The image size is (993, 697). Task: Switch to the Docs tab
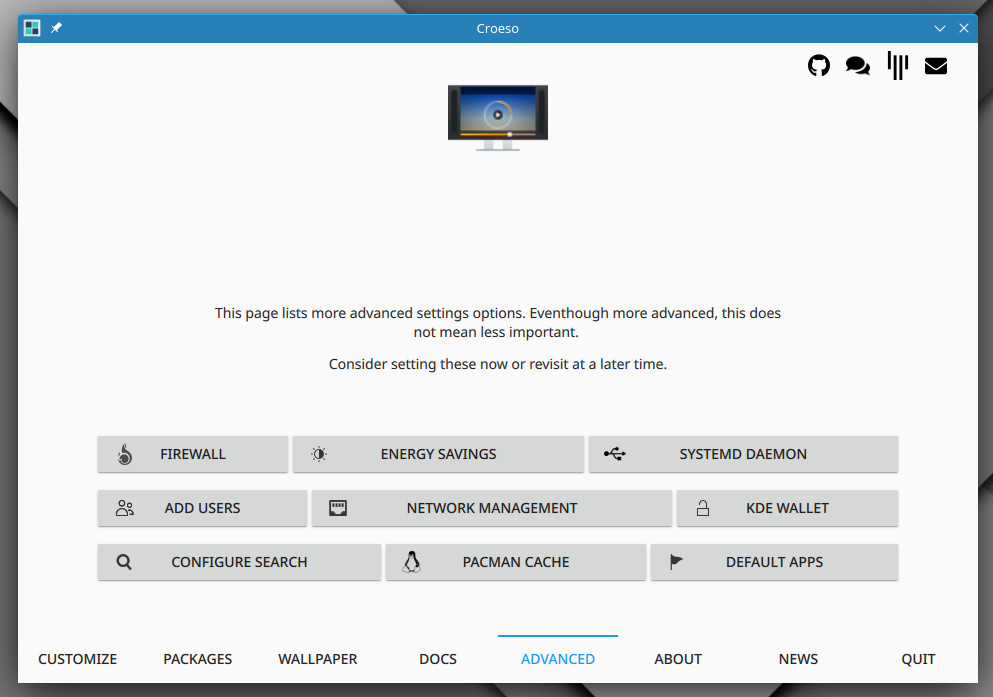coord(438,659)
